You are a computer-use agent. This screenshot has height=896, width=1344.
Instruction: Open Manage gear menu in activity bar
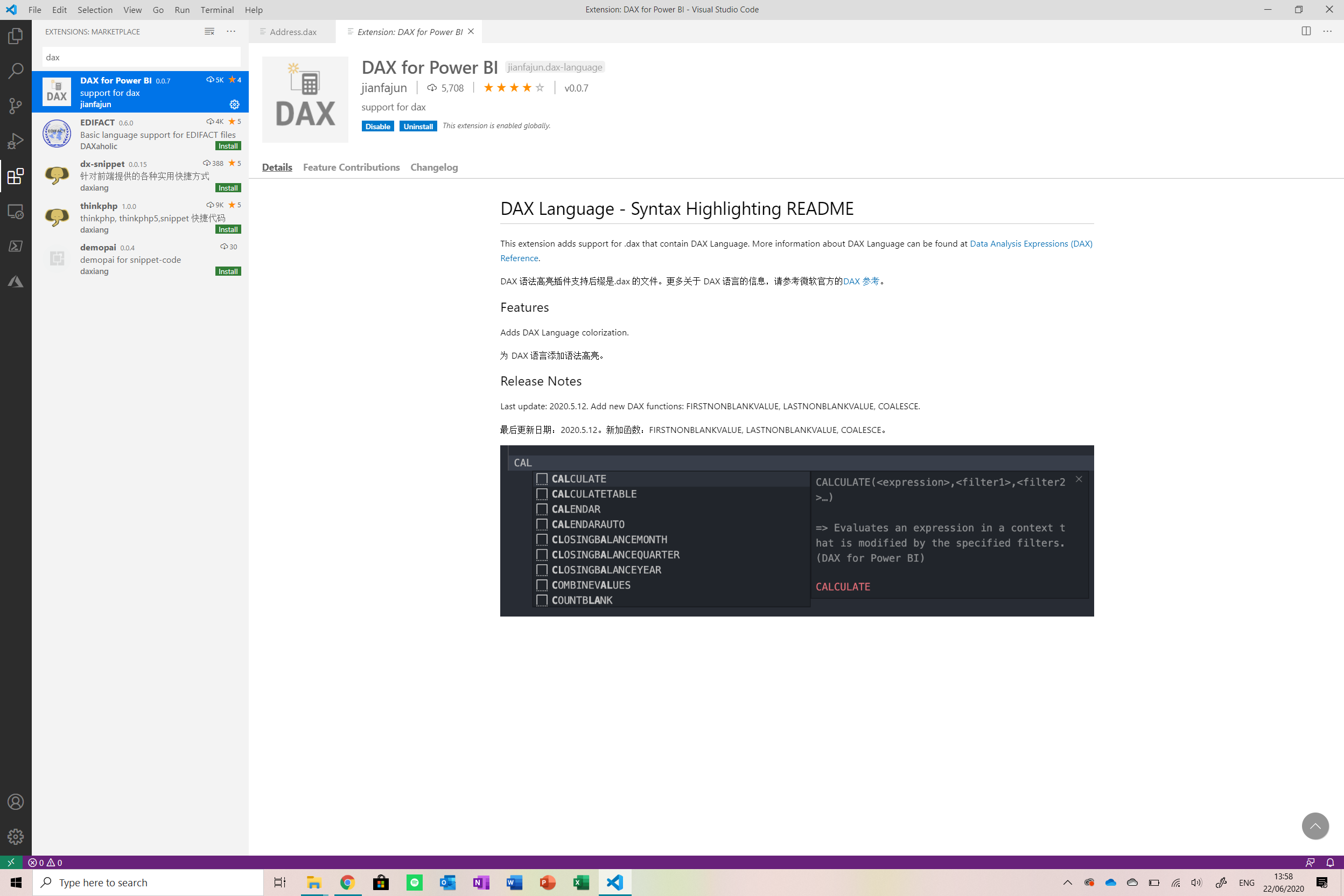[x=16, y=837]
